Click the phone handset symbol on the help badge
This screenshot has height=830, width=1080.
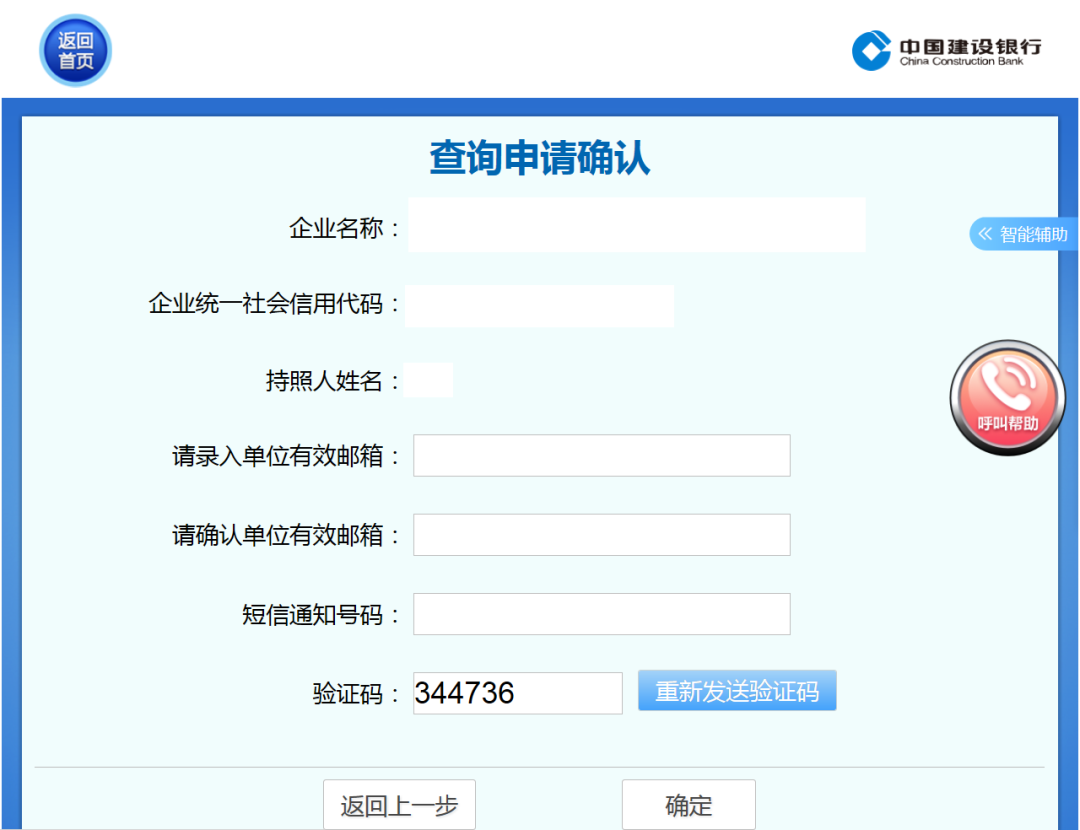pos(1007,385)
